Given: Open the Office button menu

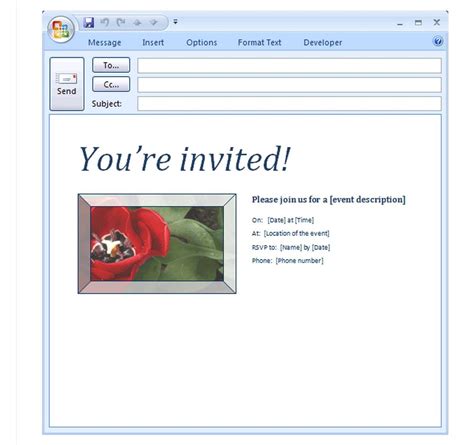Looking at the screenshot, I should (61, 29).
